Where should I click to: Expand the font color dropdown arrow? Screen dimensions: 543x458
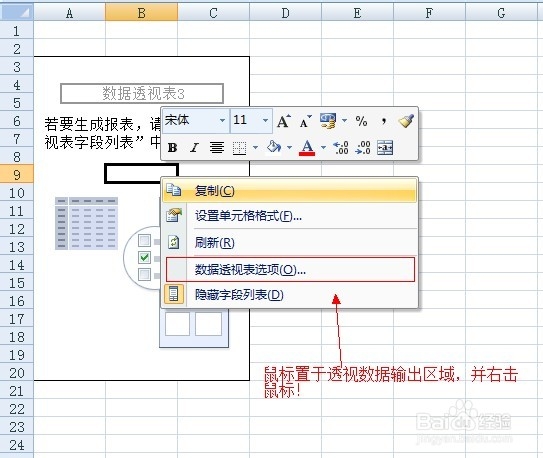pyautogui.click(x=323, y=148)
